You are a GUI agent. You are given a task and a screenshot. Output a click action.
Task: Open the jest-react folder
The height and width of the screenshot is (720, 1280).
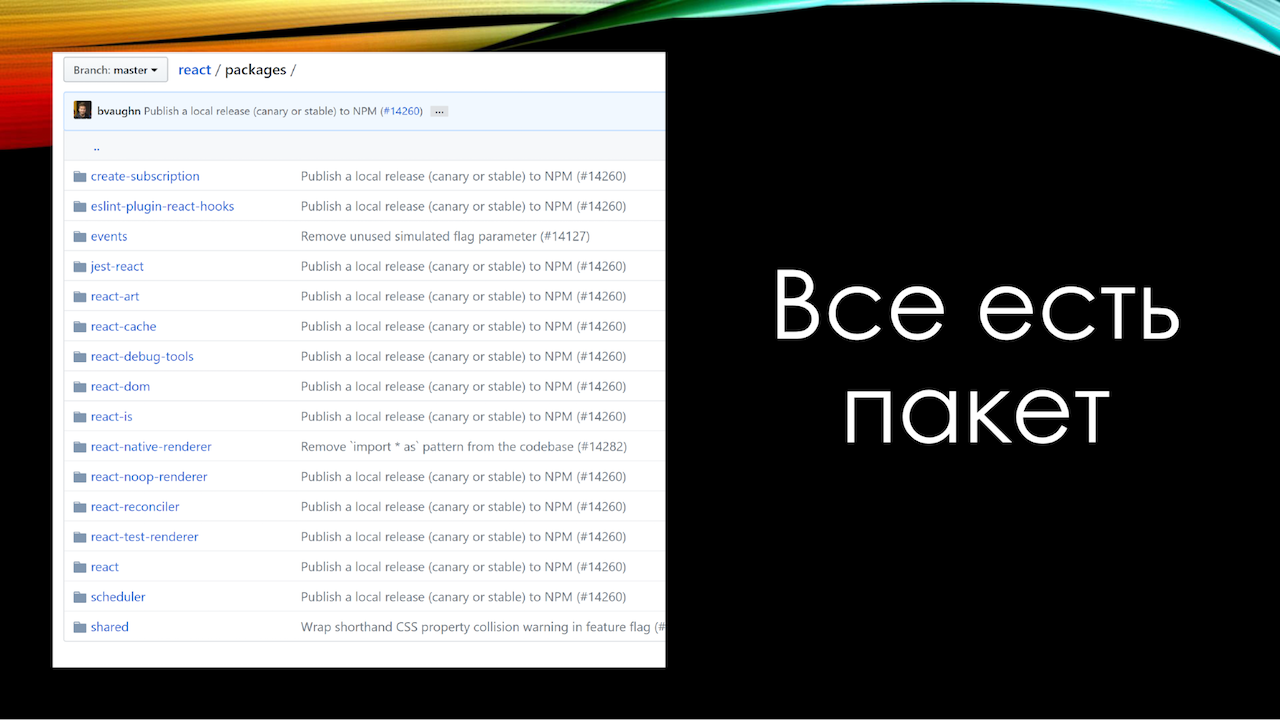tap(117, 266)
